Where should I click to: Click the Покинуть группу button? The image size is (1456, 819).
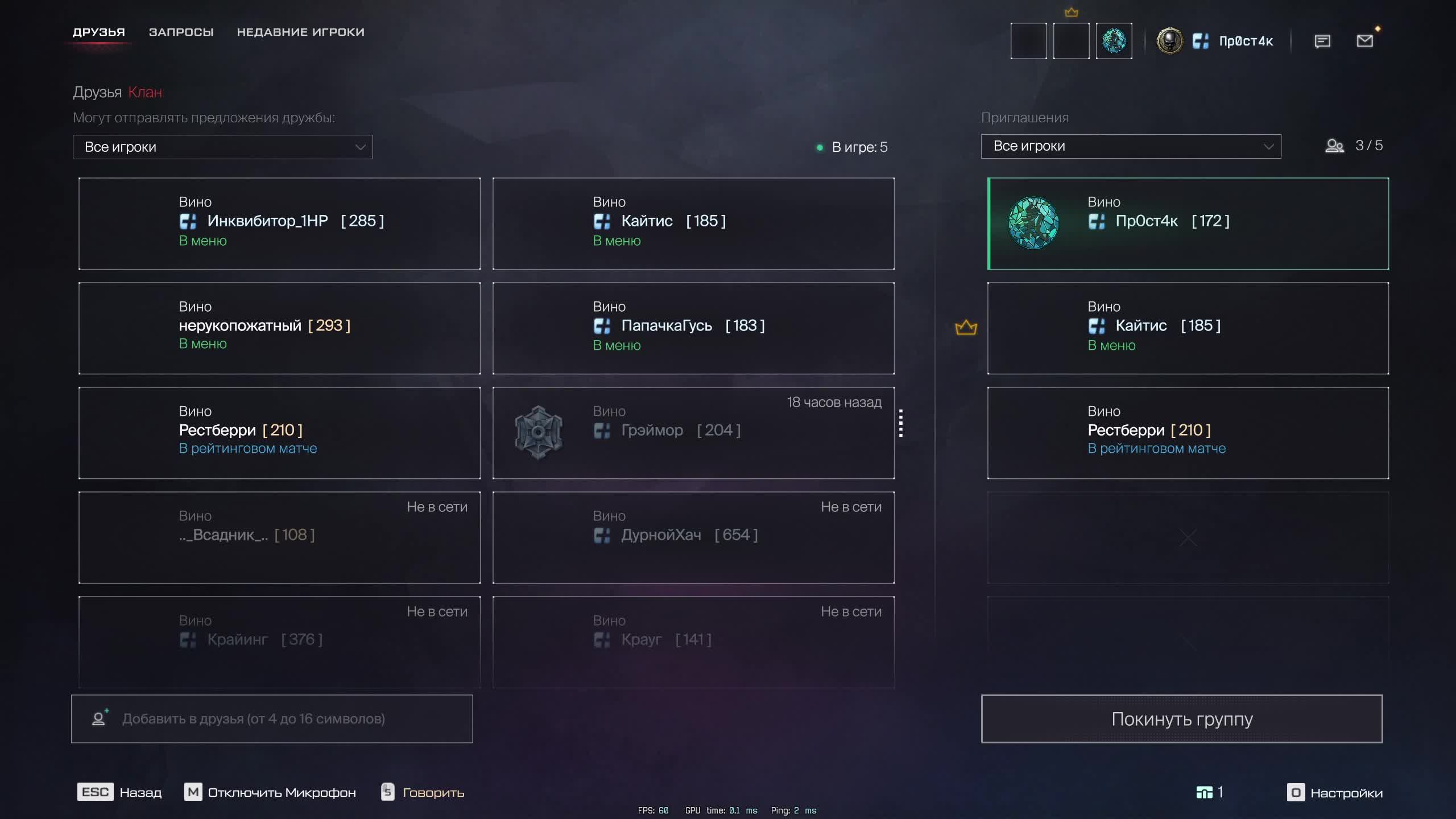1182,719
